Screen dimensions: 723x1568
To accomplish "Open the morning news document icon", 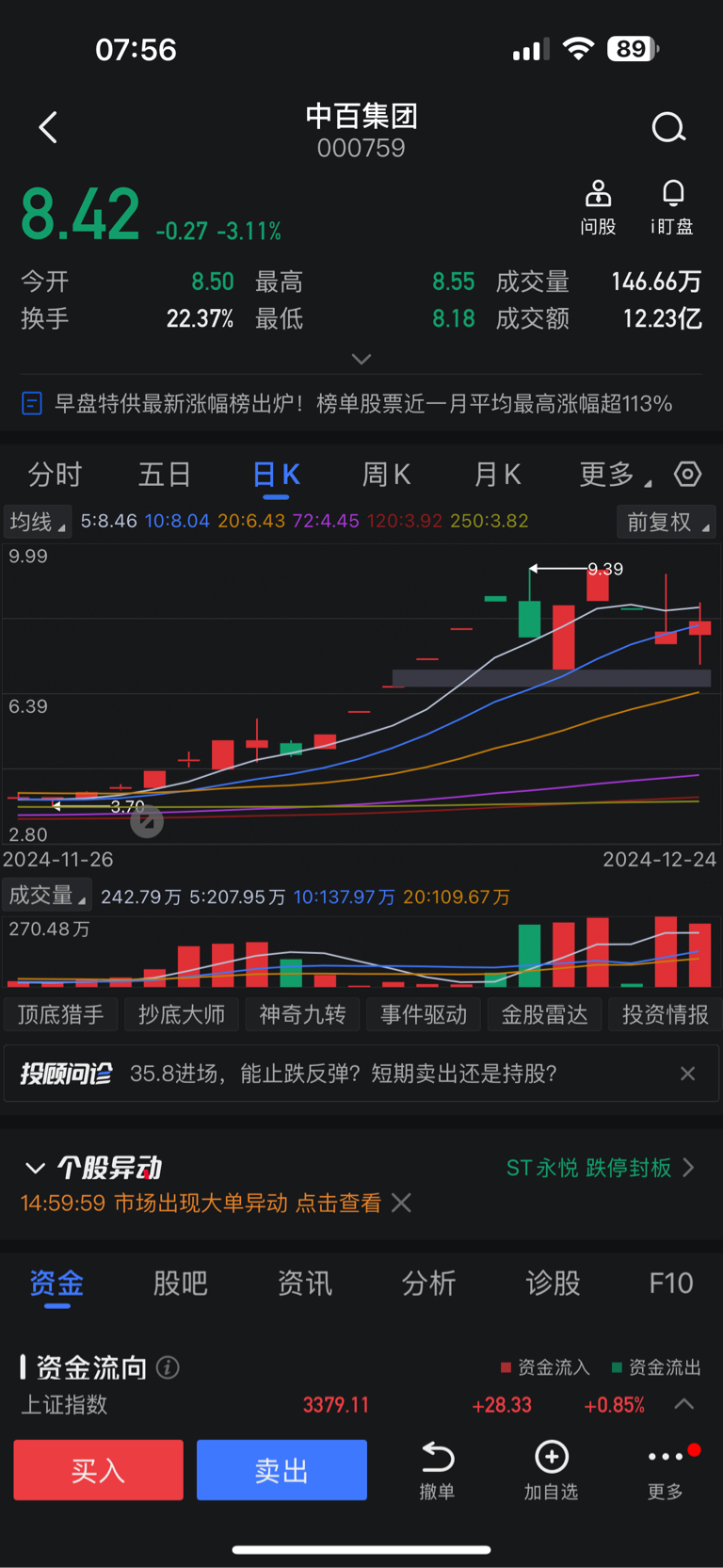I will pos(32,404).
